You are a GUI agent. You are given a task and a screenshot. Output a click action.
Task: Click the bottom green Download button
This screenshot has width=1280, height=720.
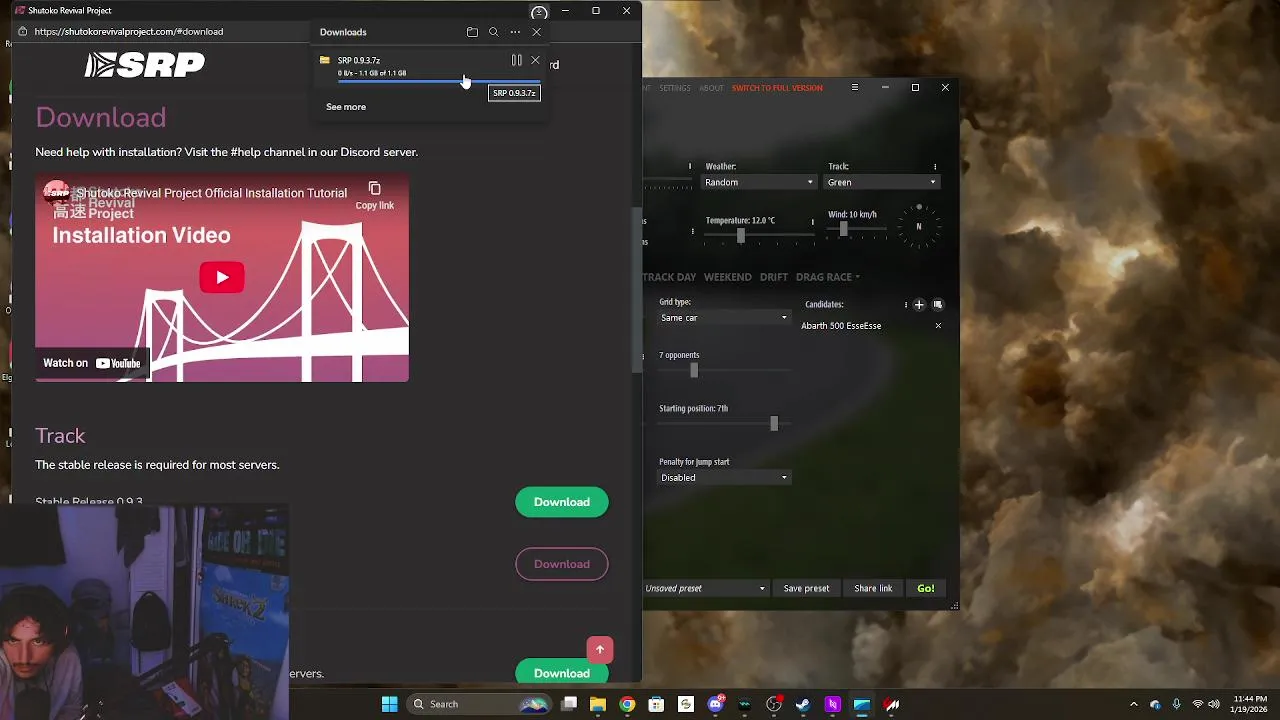[x=562, y=672]
